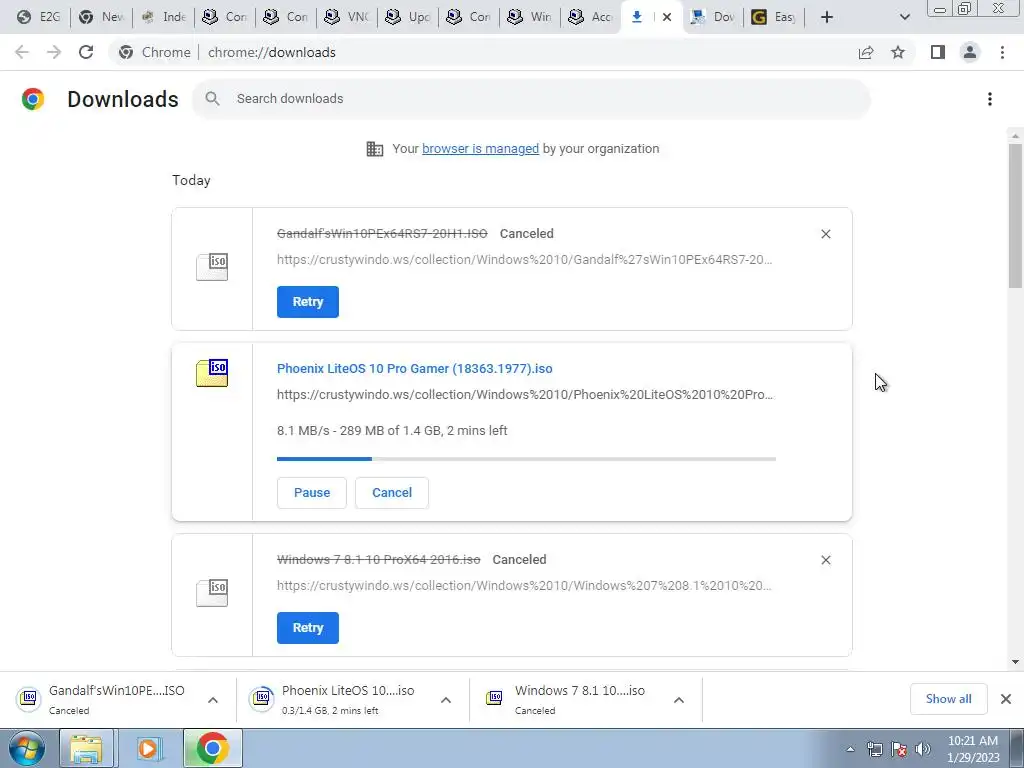
Task: Expand options for Windows 7 8.1 shelf item
Action: [679, 700]
